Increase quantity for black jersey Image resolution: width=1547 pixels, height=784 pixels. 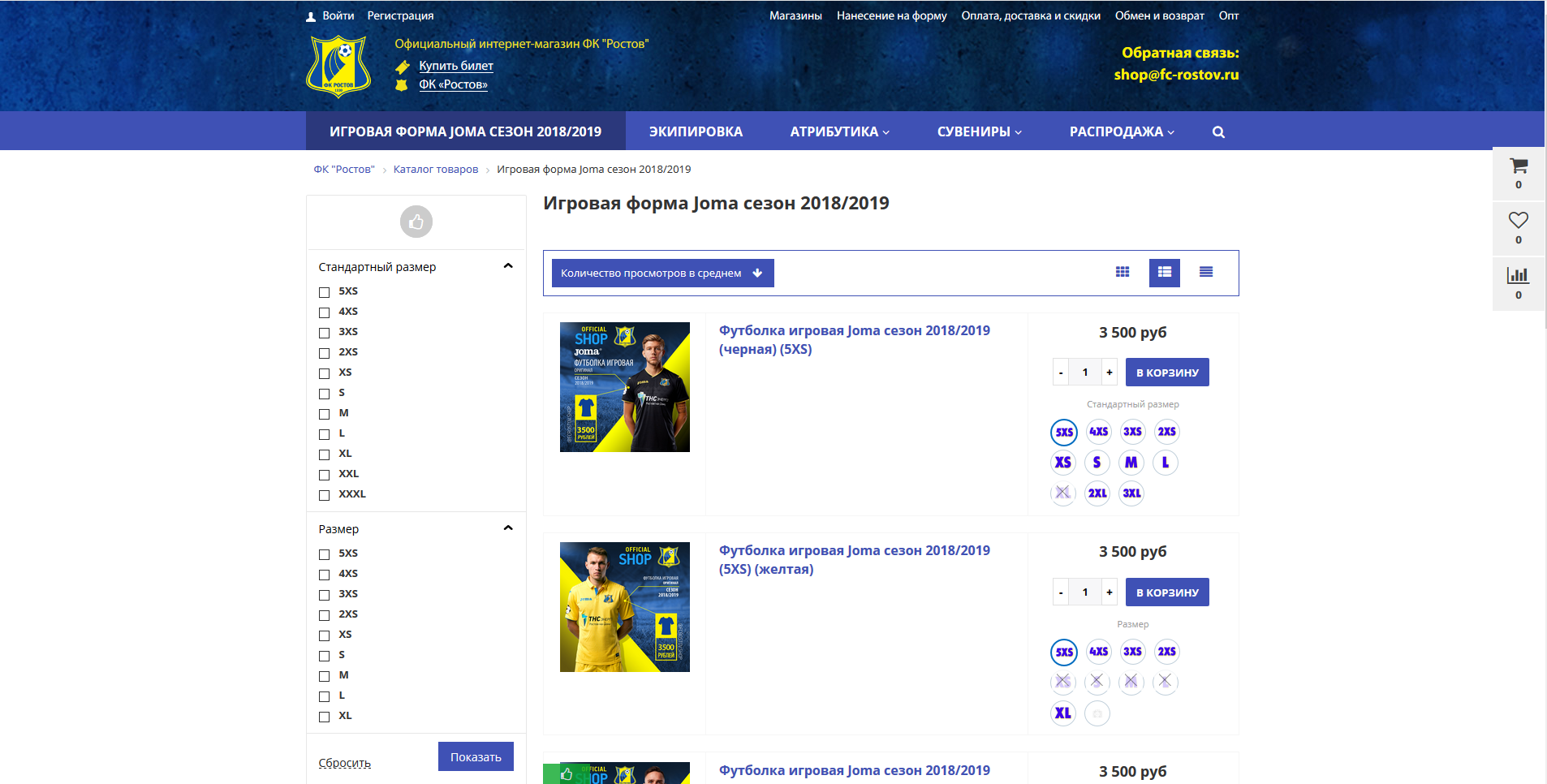(1110, 373)
